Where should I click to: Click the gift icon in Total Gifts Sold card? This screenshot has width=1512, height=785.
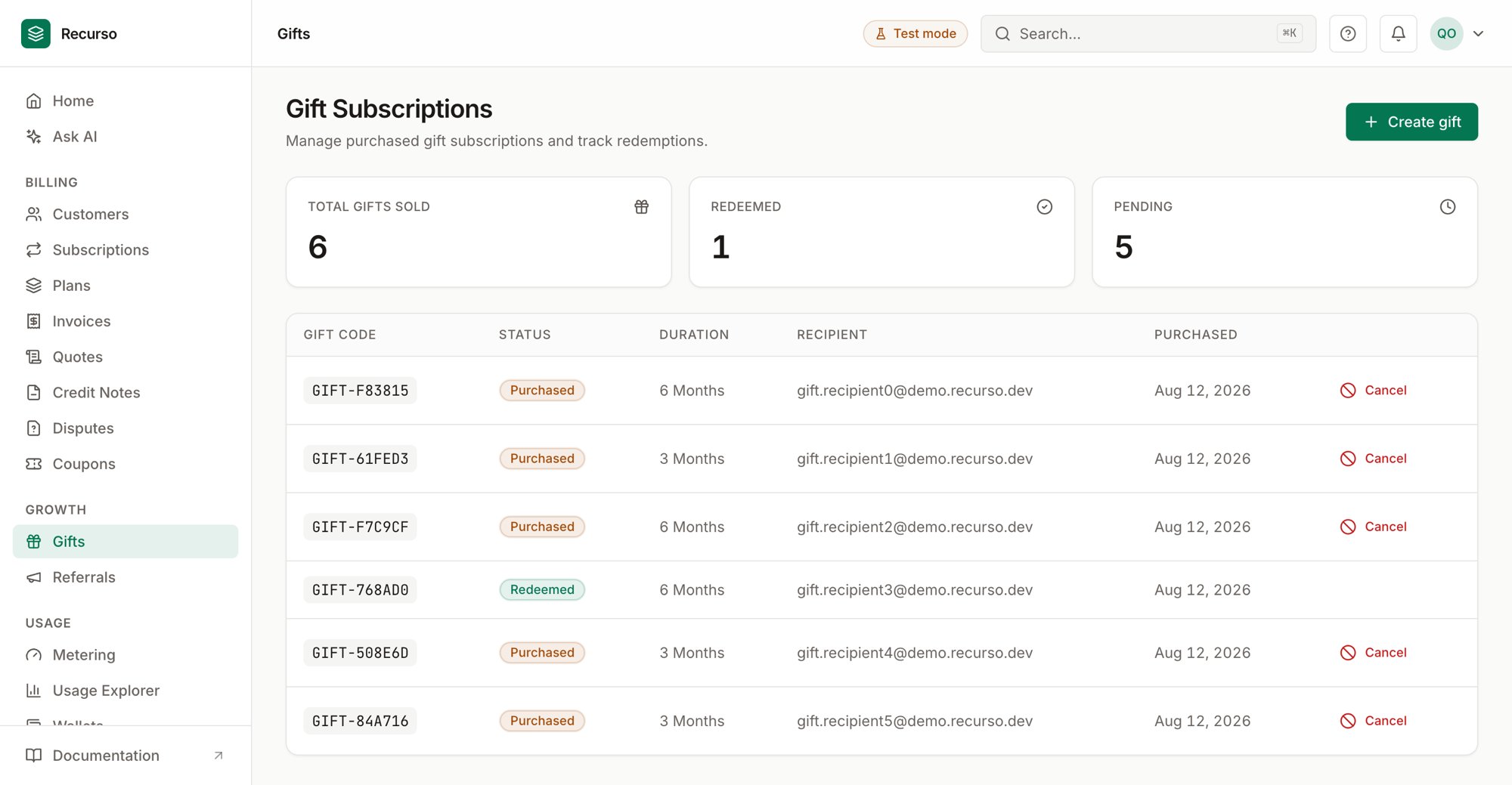coord(642,207)
